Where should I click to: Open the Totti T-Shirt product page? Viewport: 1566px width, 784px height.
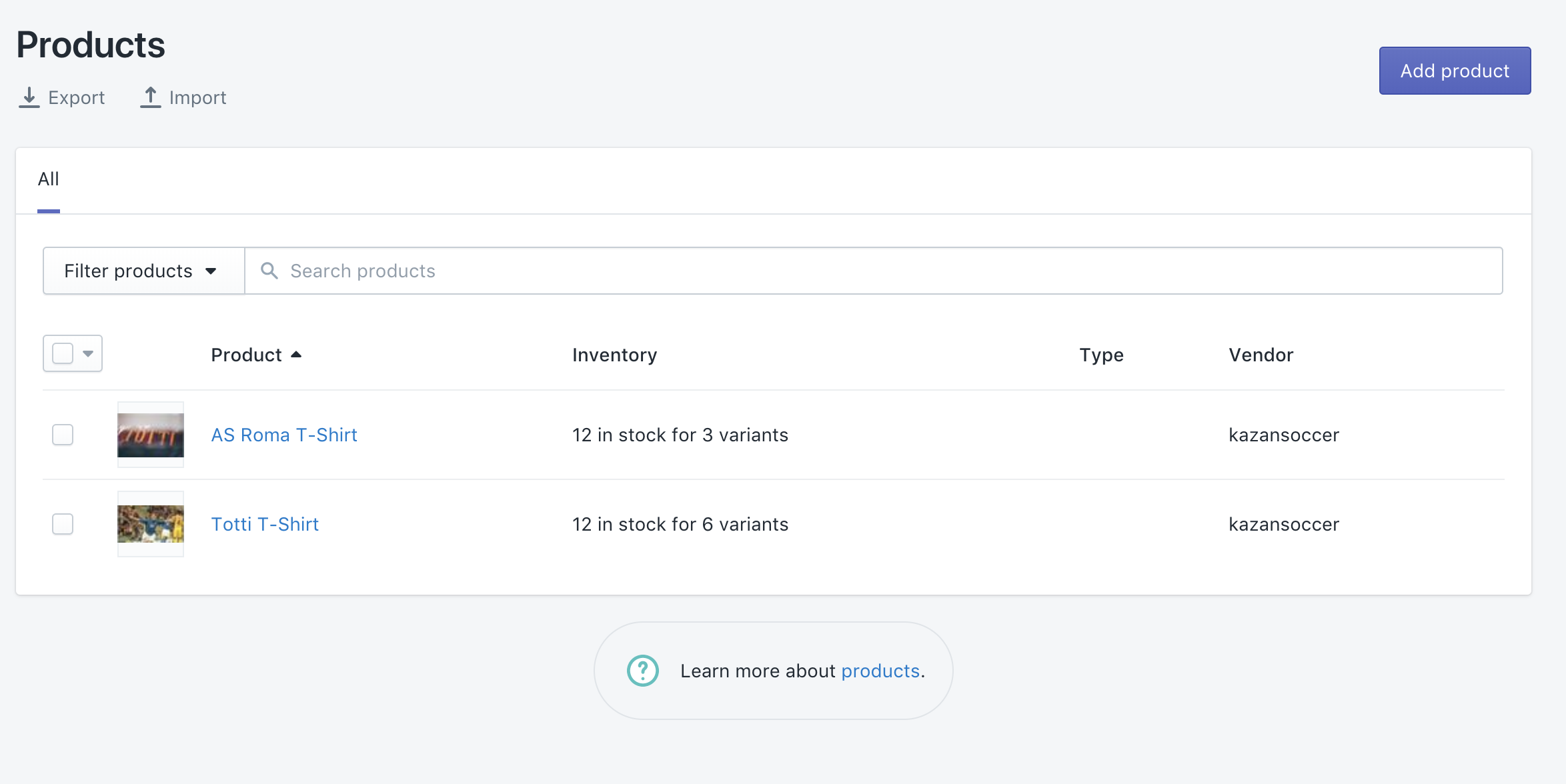tap(265, 524)
